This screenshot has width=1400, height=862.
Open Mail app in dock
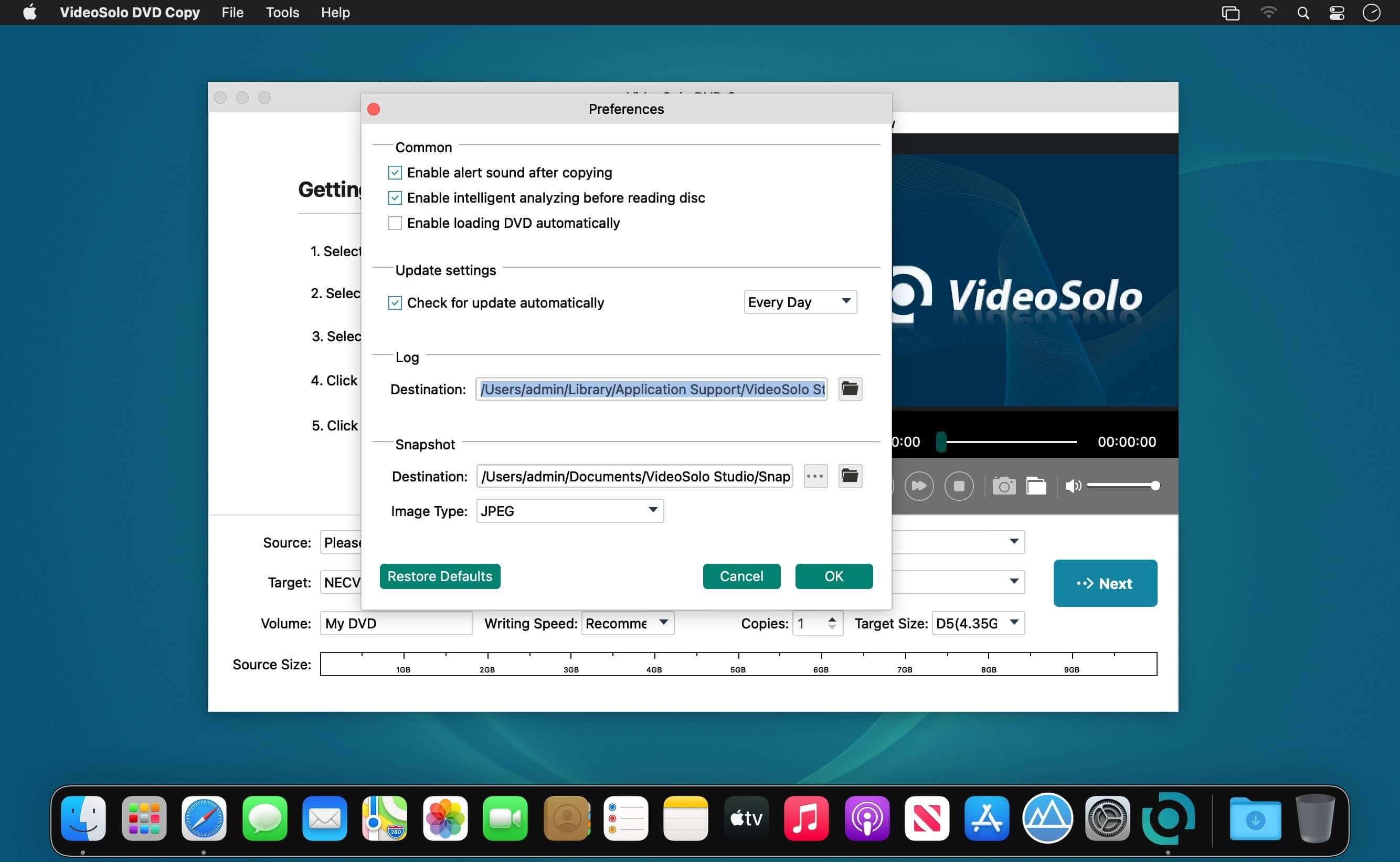(325, 818)
